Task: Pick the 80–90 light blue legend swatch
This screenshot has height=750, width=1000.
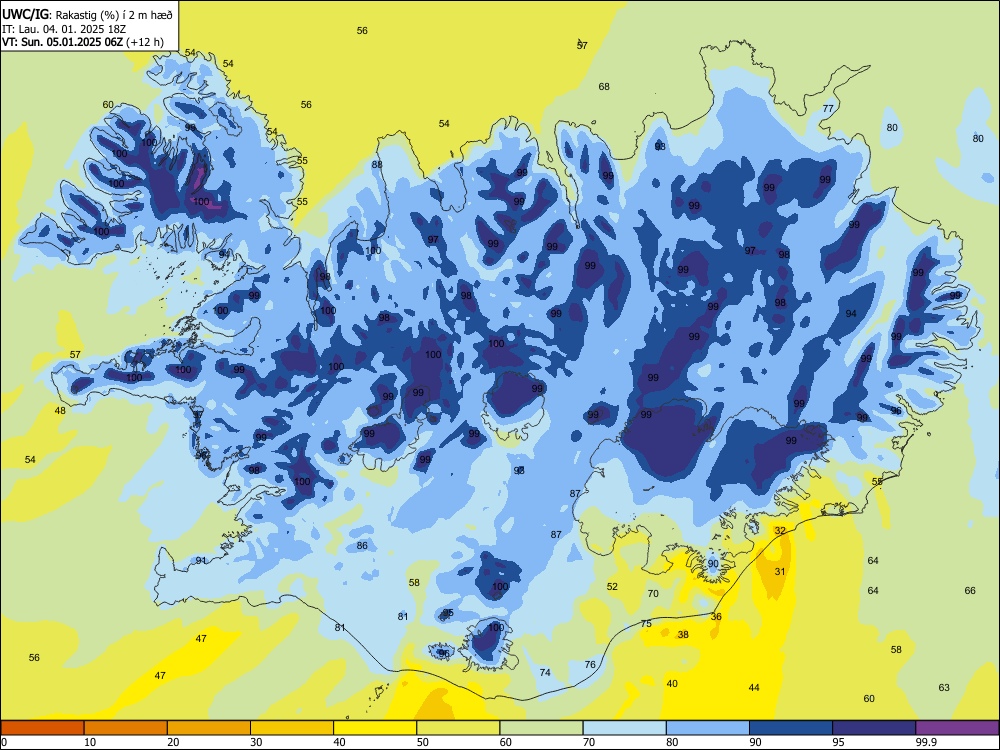Action: click(x=708, y=728)
